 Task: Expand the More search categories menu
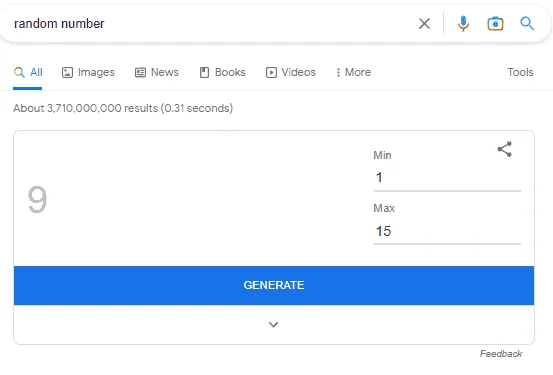click(x=353, y=72)
